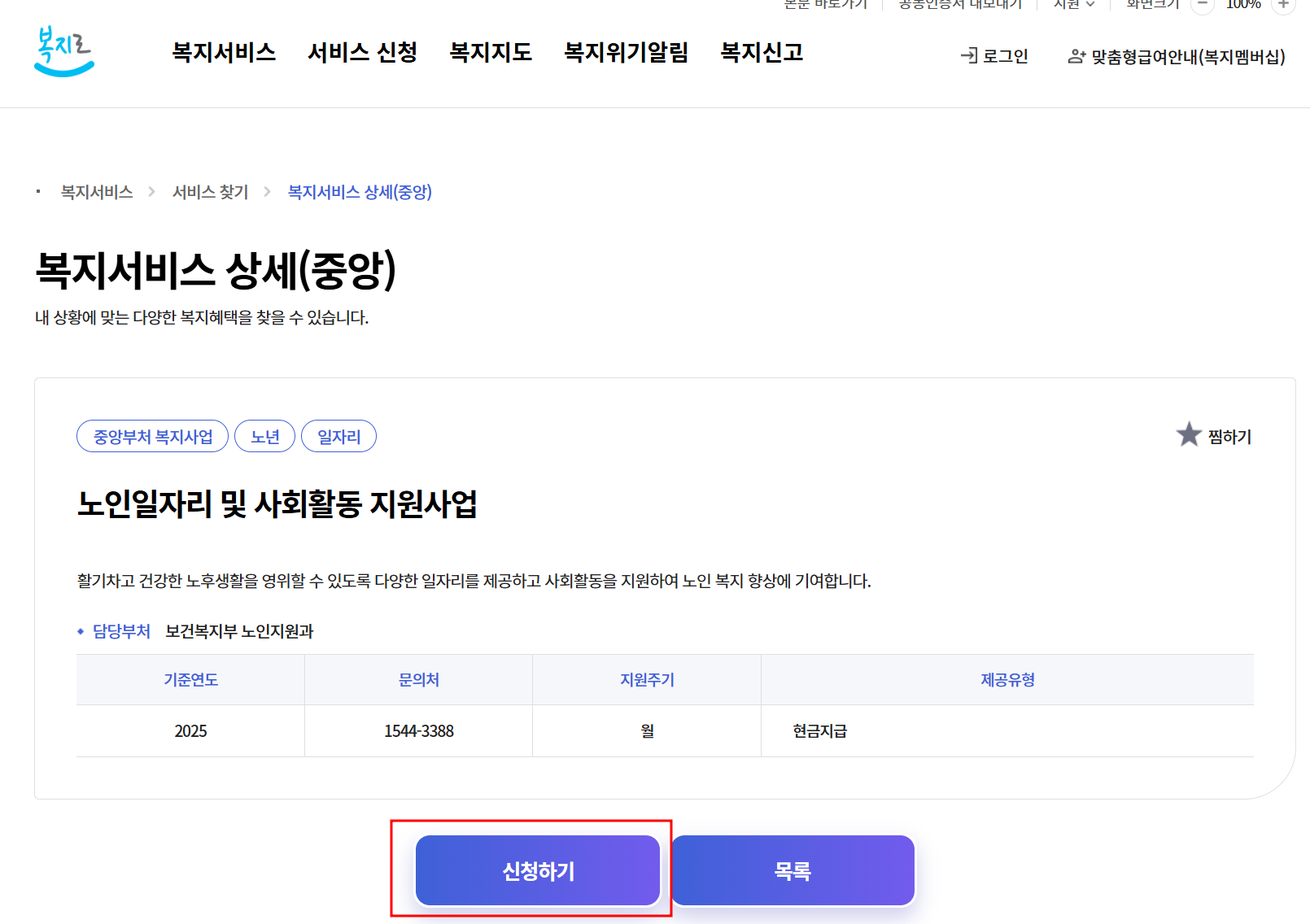
Task: Click the 목록 button
Action: [x=792, y=870]
